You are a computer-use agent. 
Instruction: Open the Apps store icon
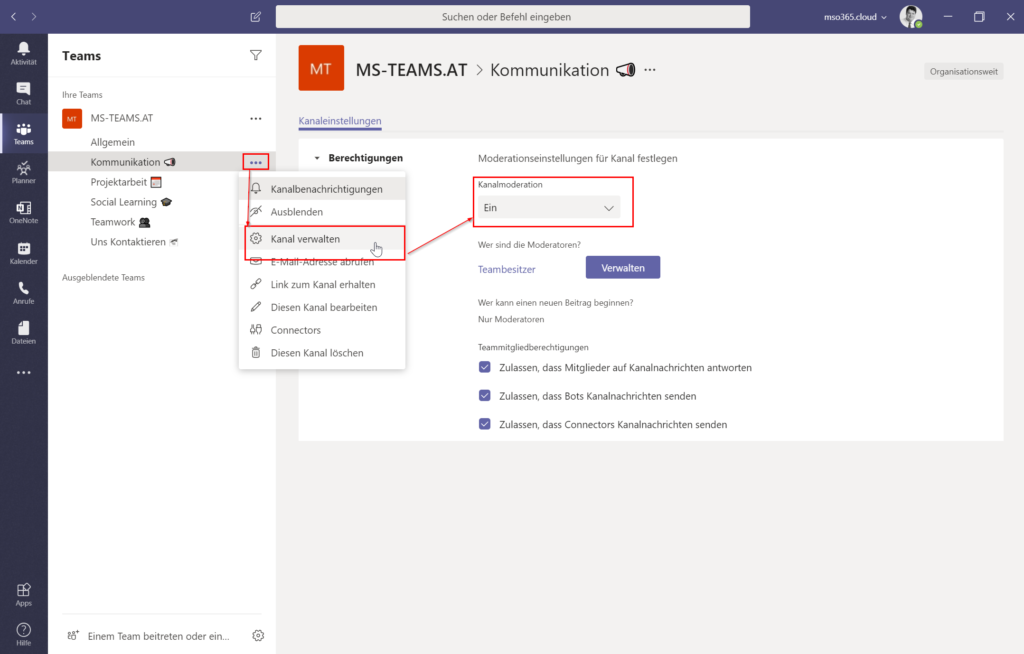[x=24, y=595]
